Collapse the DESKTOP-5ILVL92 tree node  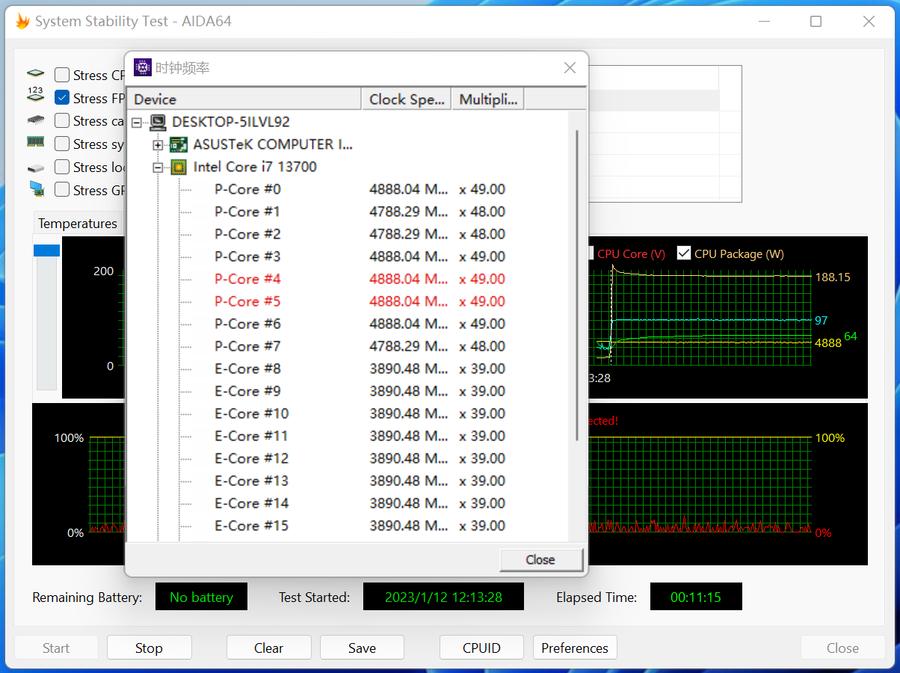tap(137, 122)
